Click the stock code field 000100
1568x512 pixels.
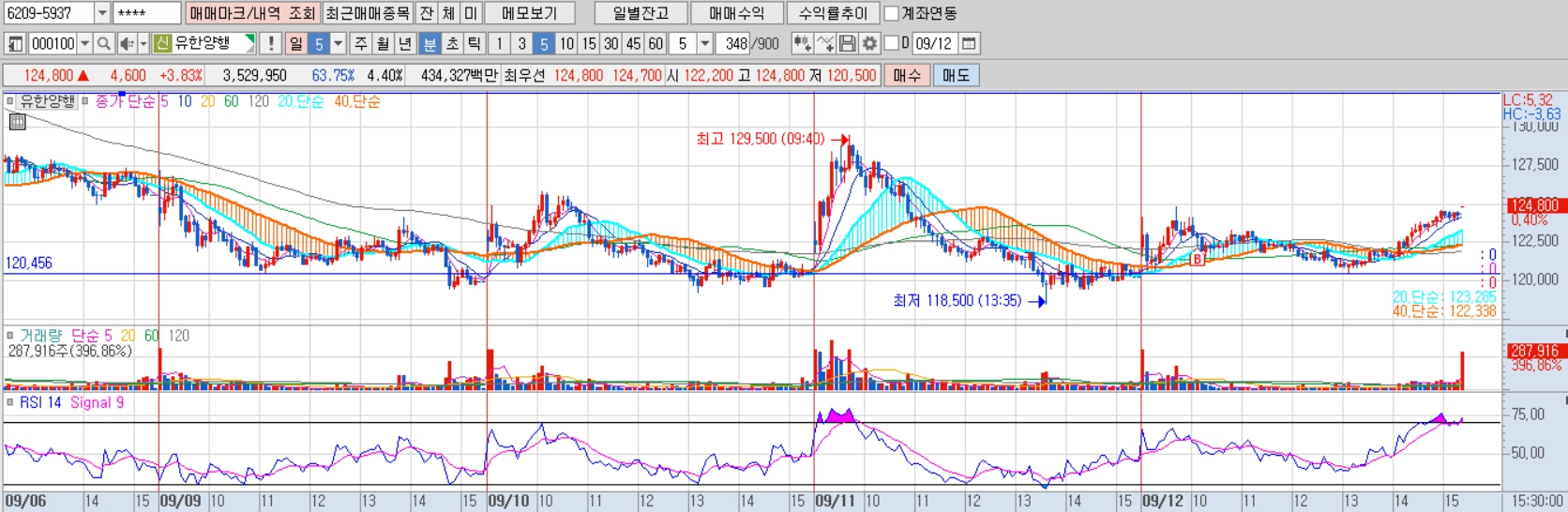(x=53, y=43)
